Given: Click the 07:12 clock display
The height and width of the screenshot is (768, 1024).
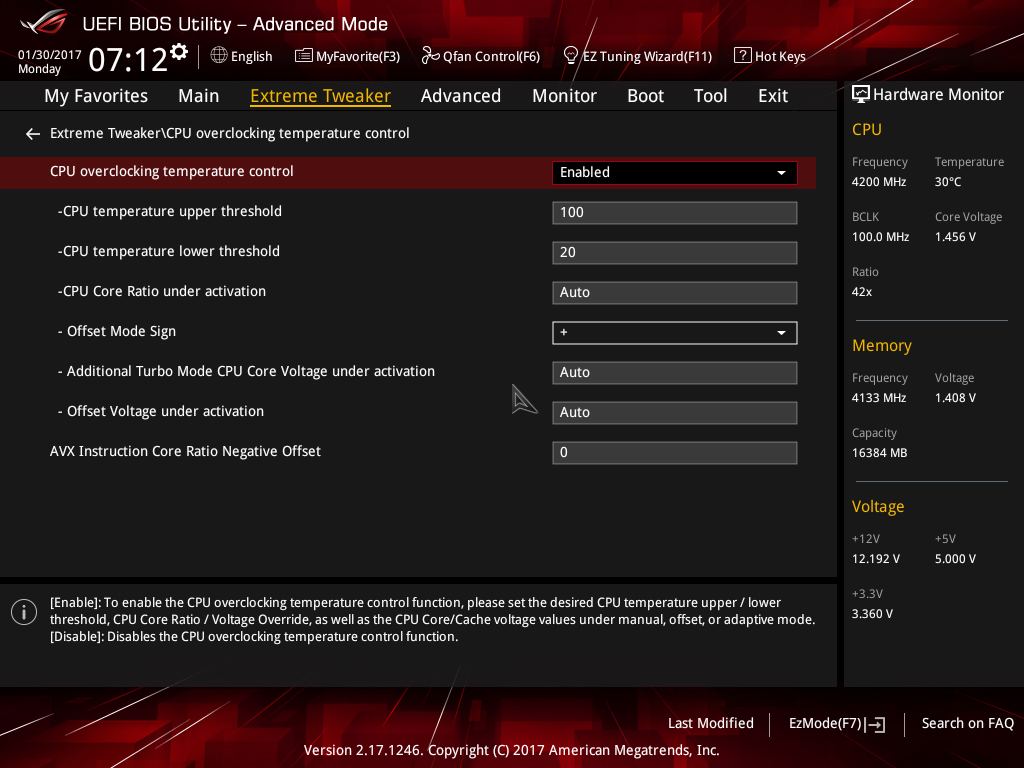Looking at the screenshot, I should pos(128,59).
